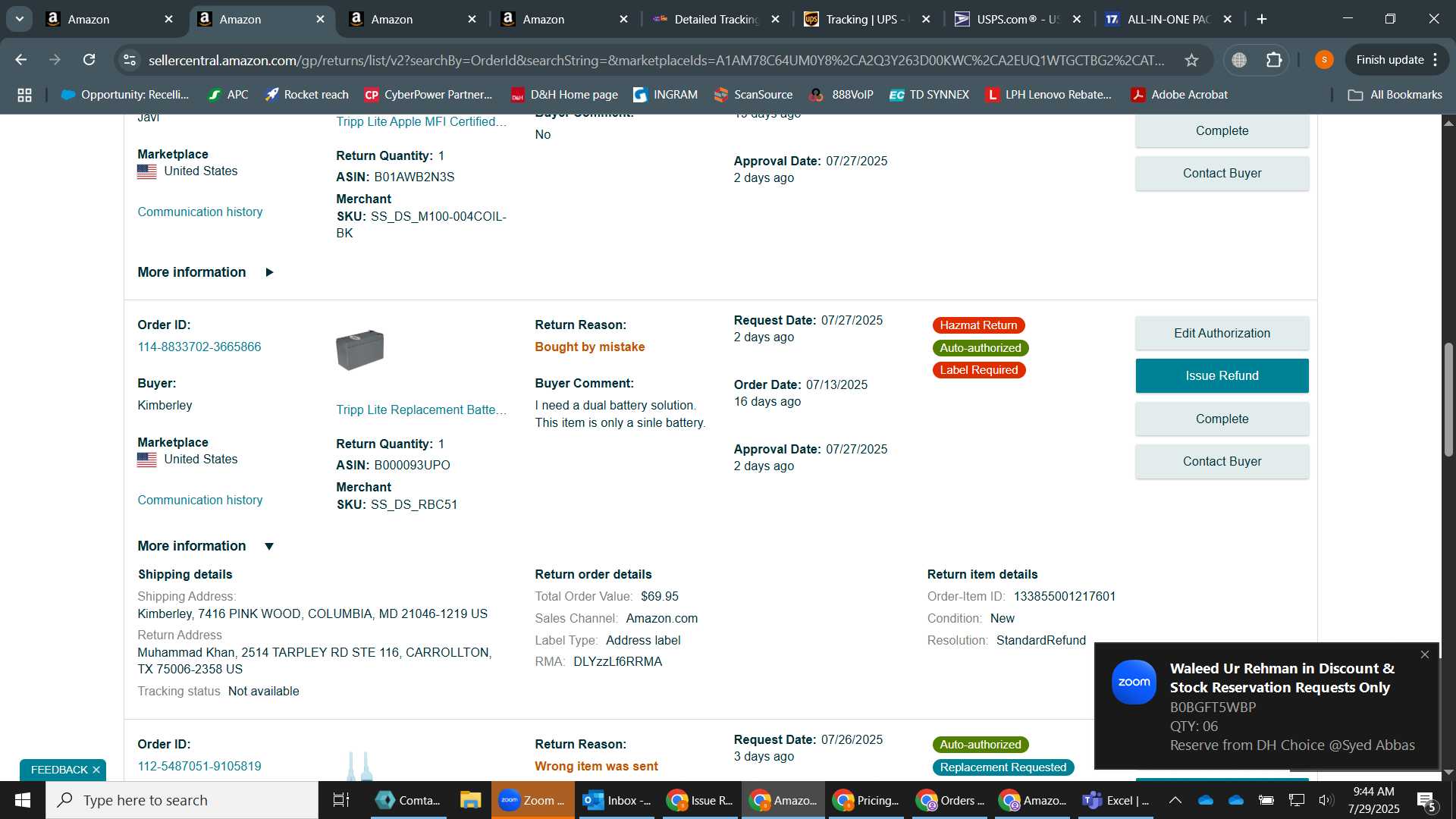
Task: Show hidden system tray icons
Action: pos(1175,801)
